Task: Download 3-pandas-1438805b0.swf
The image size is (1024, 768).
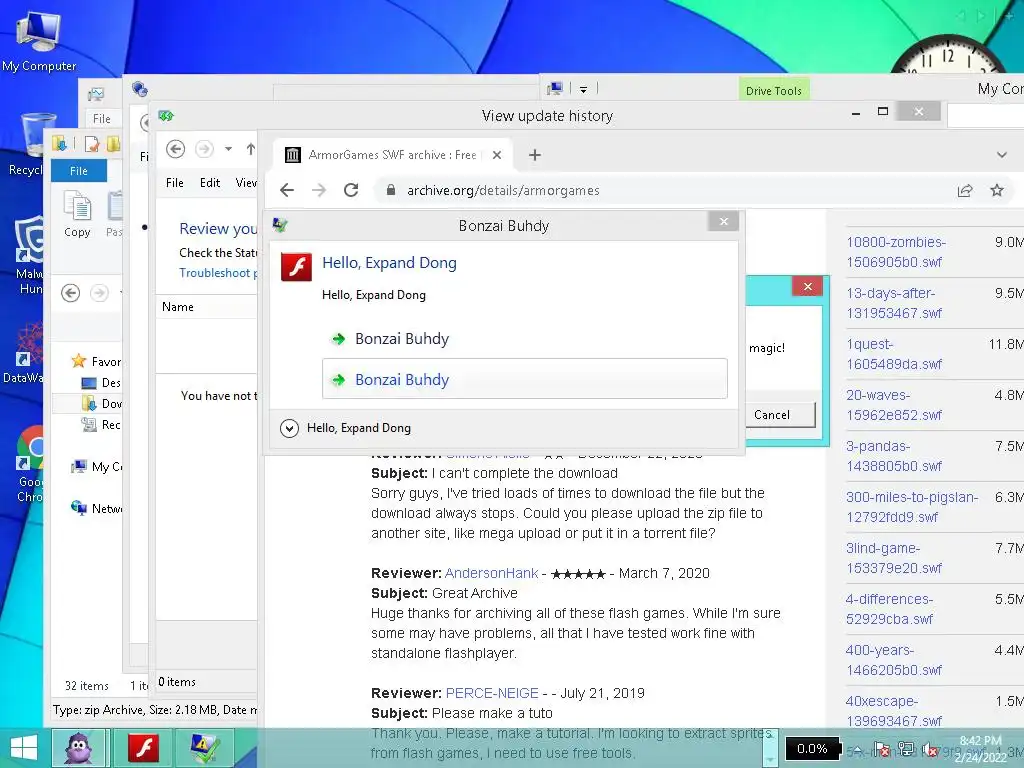Action: pos(894,456)
